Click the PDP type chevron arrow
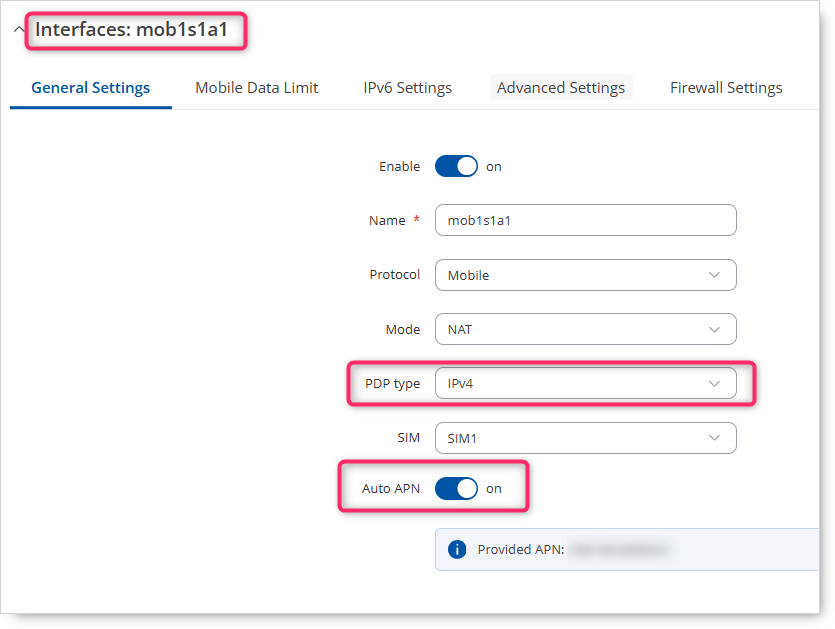Image resolution: width=835 pixels, height=629 pixels. click(714, 383)
